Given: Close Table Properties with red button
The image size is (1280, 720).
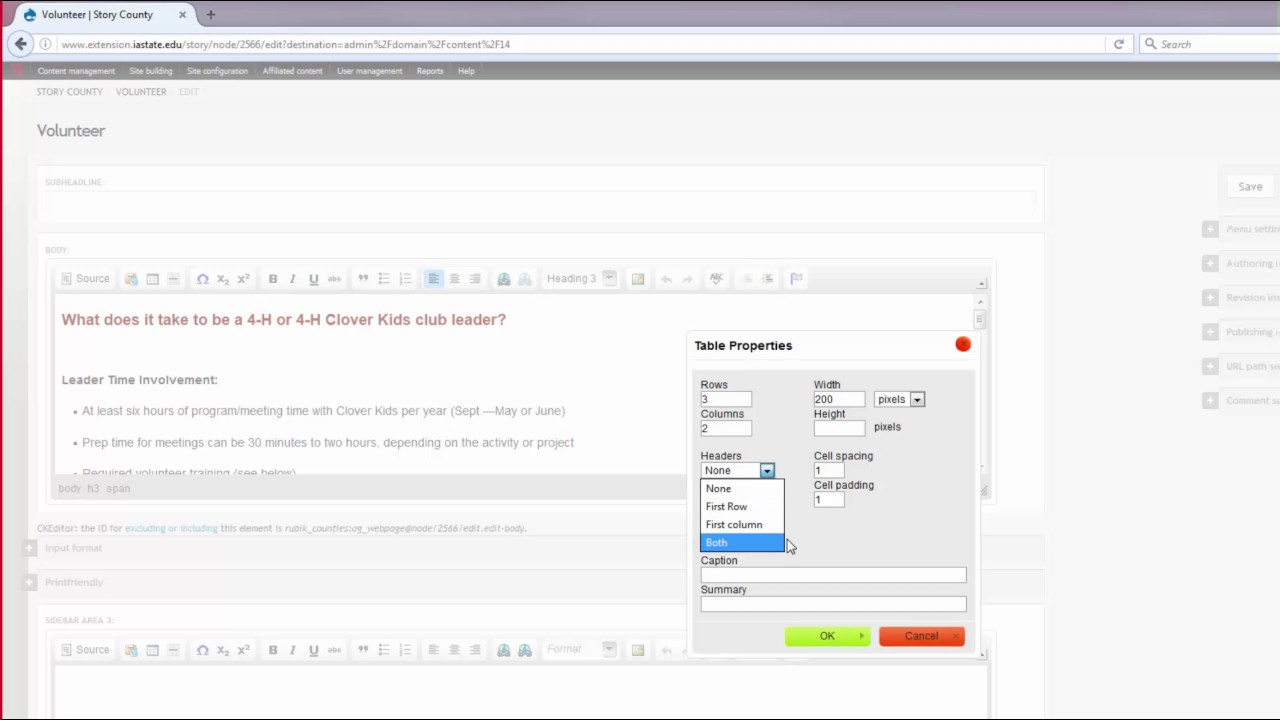Looking at the screenshot, I should 963,344.
